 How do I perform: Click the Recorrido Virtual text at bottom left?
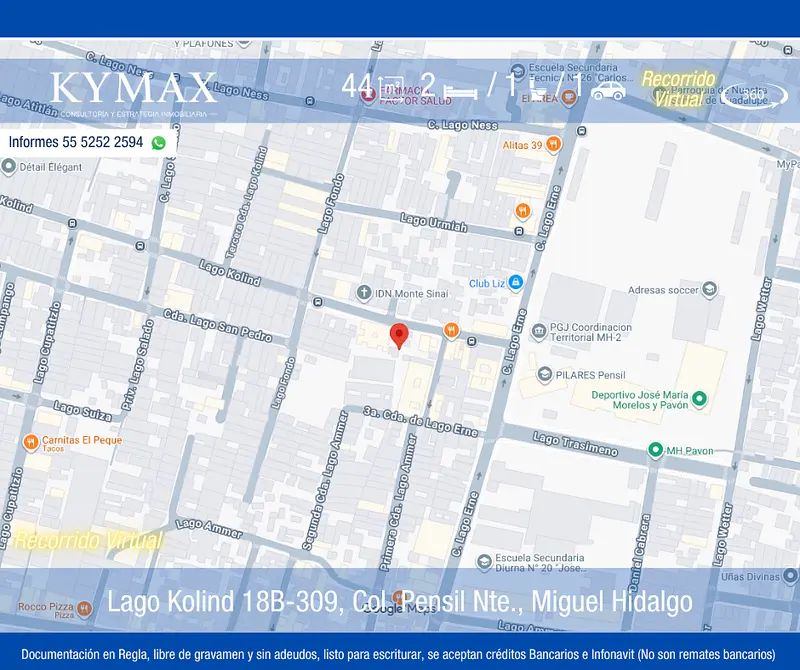coord(88,540)
